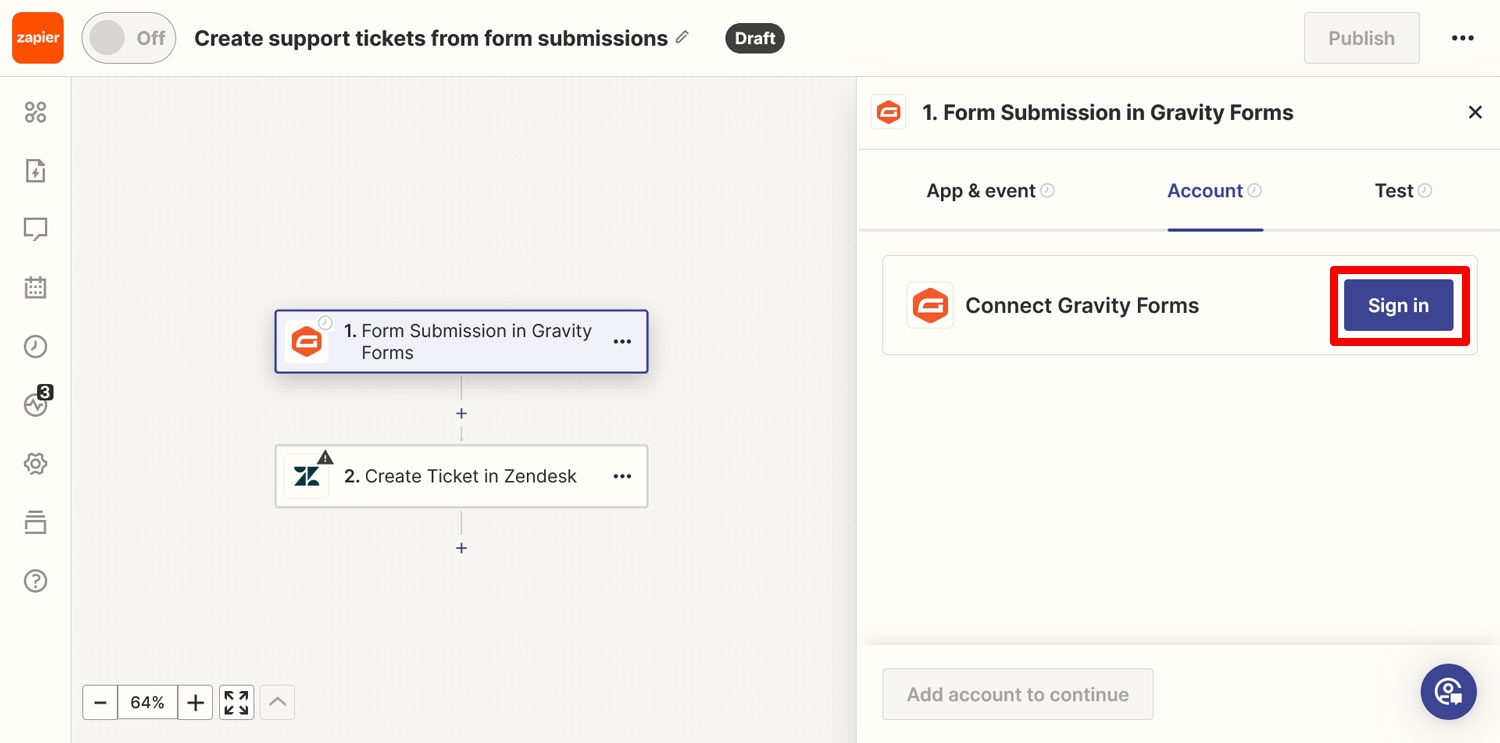Edit the Zap title pencil icon
The image size is (1500, 743).
683,37
